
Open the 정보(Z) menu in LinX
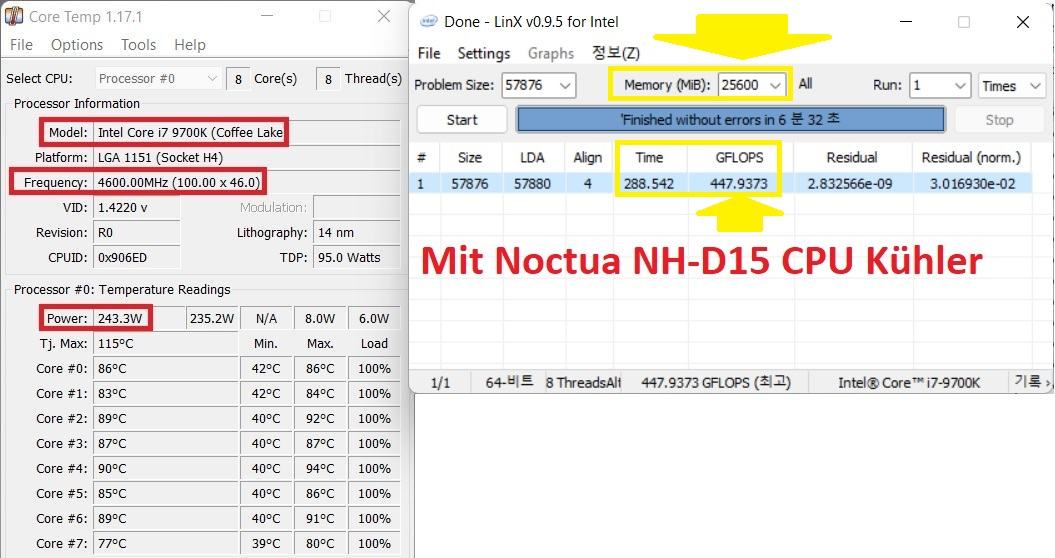pyautogui.click(x=616, y=53)
